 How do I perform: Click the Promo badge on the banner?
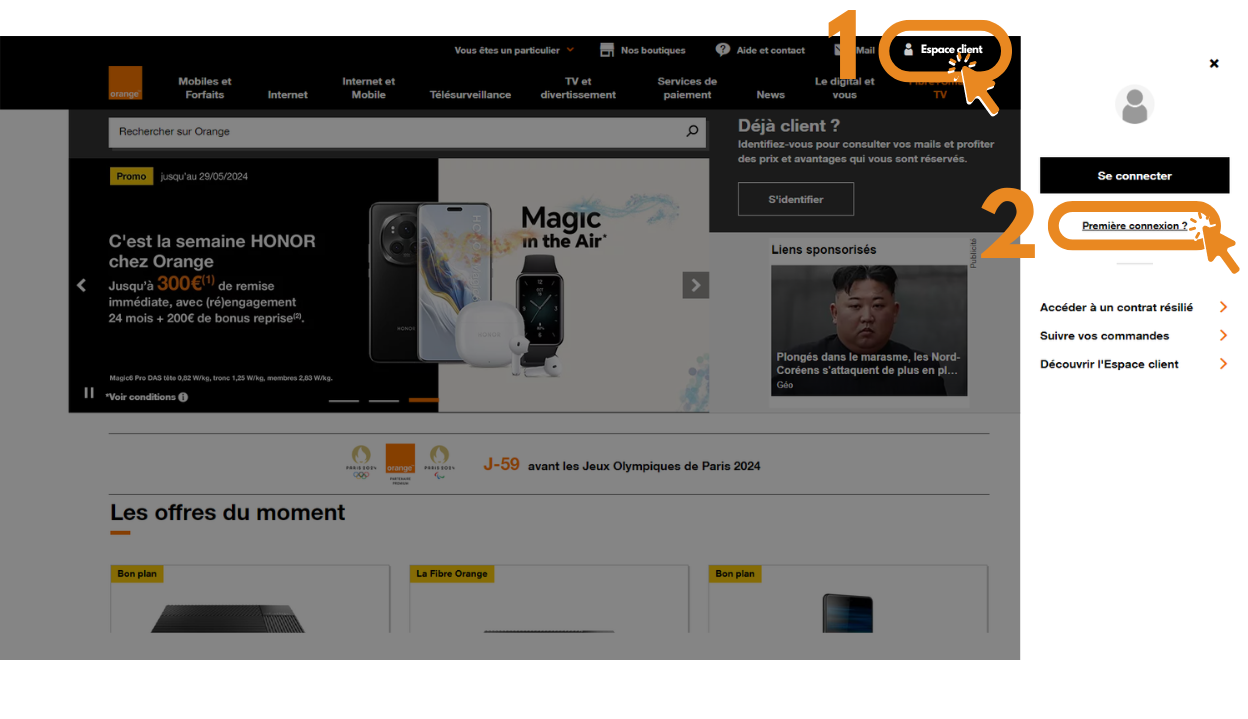coord(131,176)
